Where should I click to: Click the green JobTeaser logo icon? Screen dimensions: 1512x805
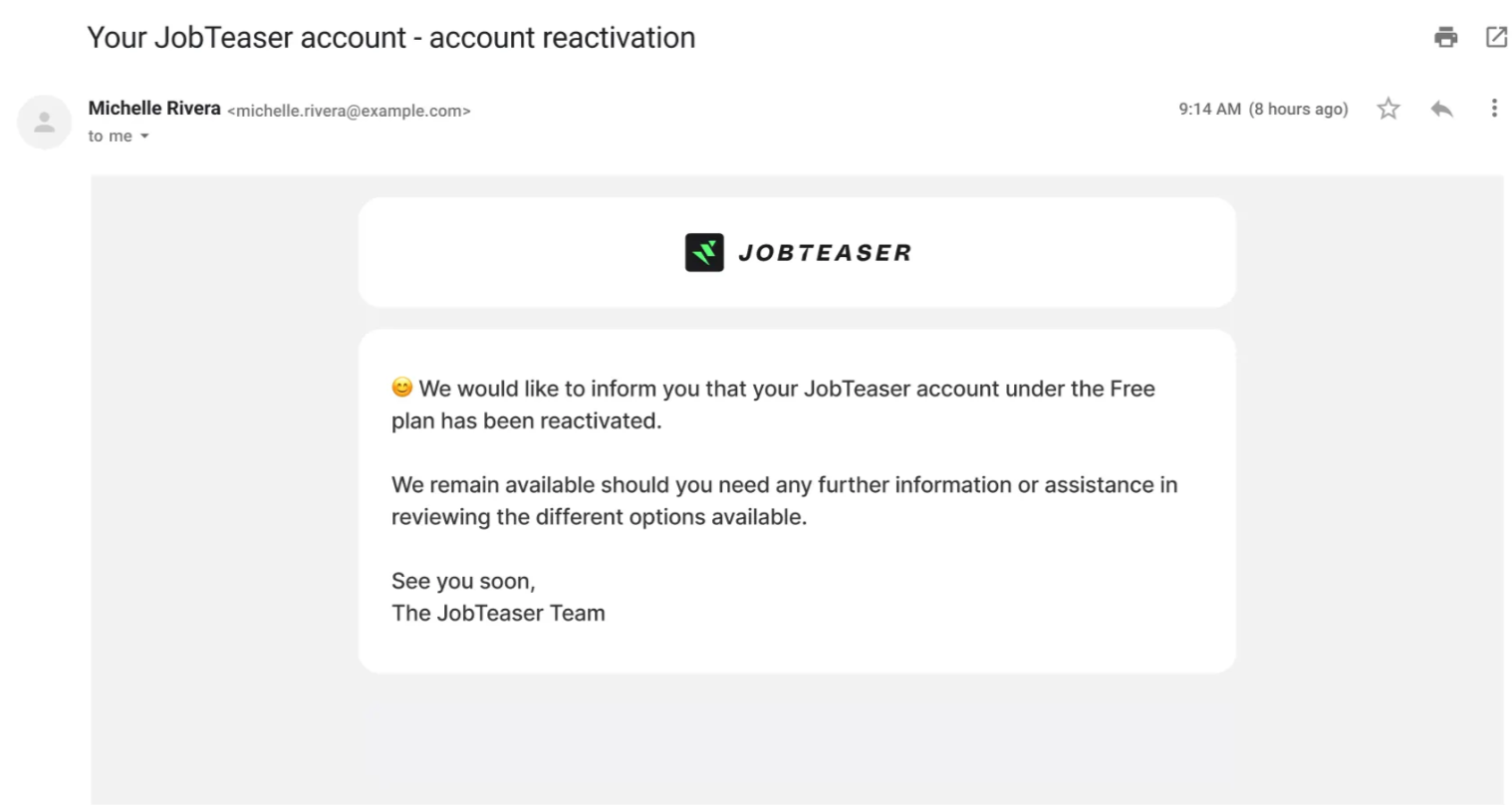pos(704,252)
